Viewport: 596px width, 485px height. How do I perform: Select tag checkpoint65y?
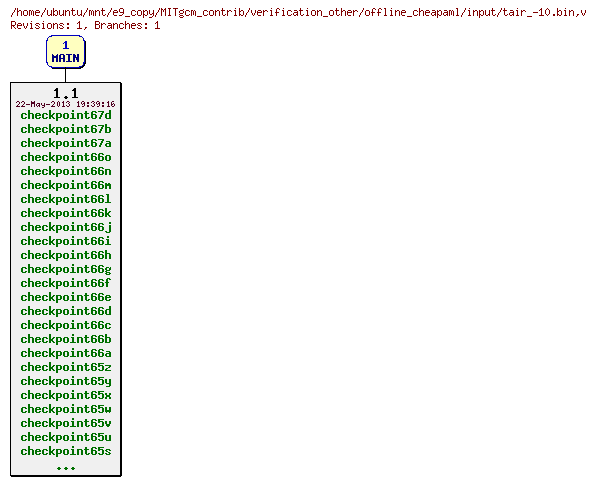tap(66, 381)
